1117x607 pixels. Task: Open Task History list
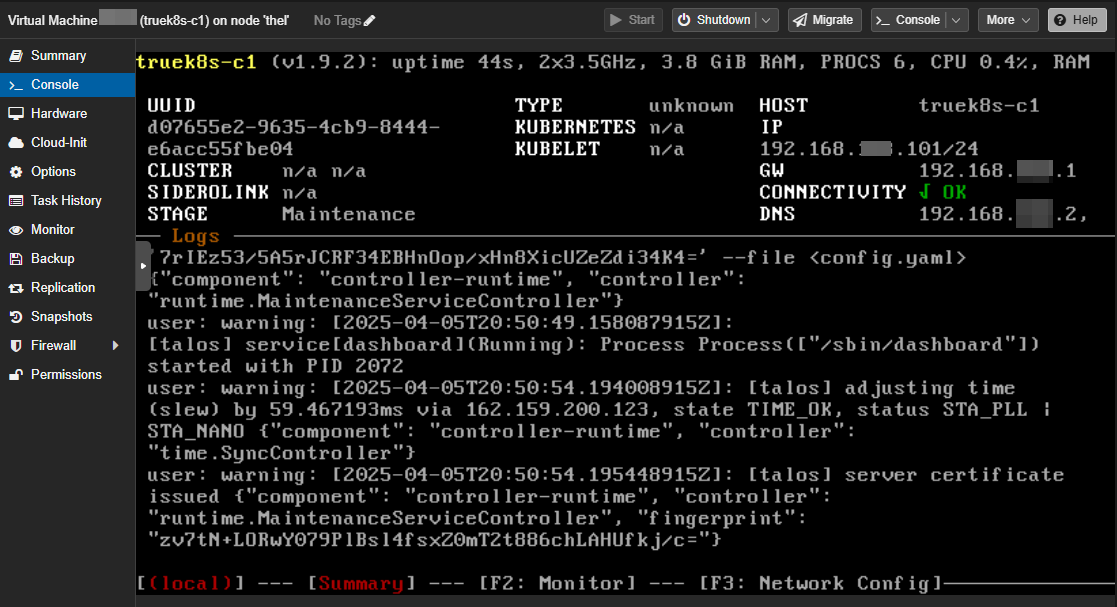(66, 201)
